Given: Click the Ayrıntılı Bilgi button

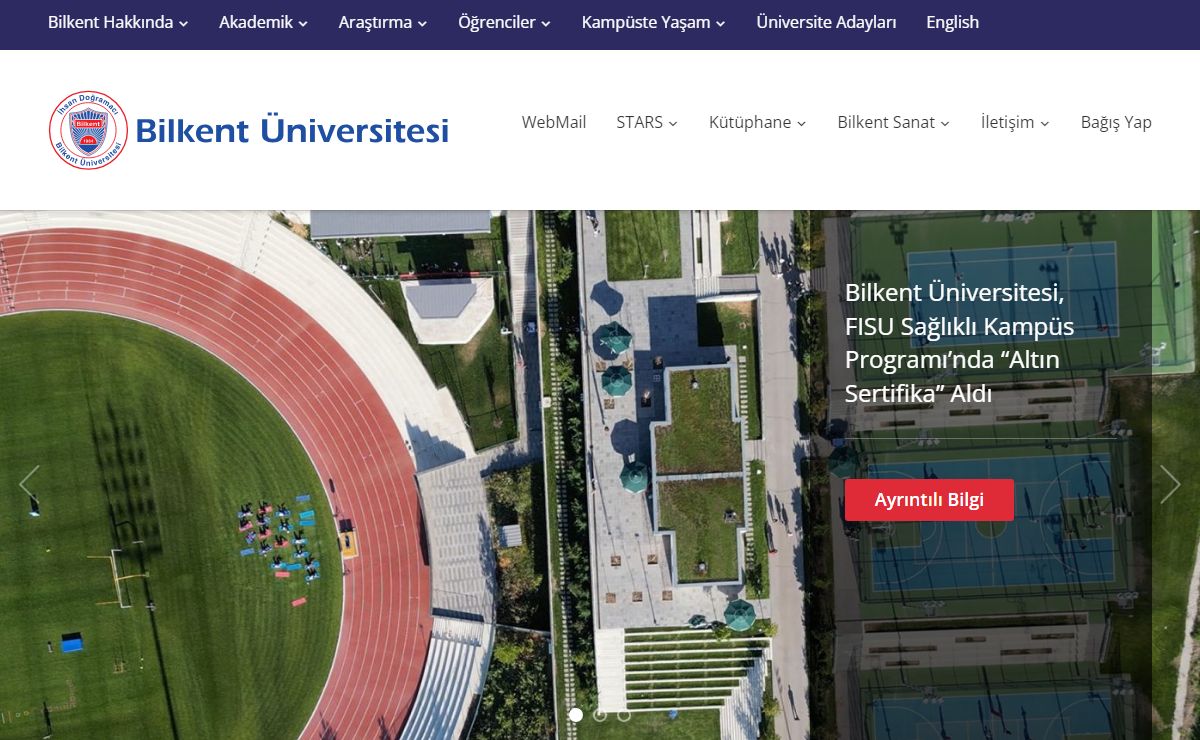Looking at the screenshot, I should 929,500.
